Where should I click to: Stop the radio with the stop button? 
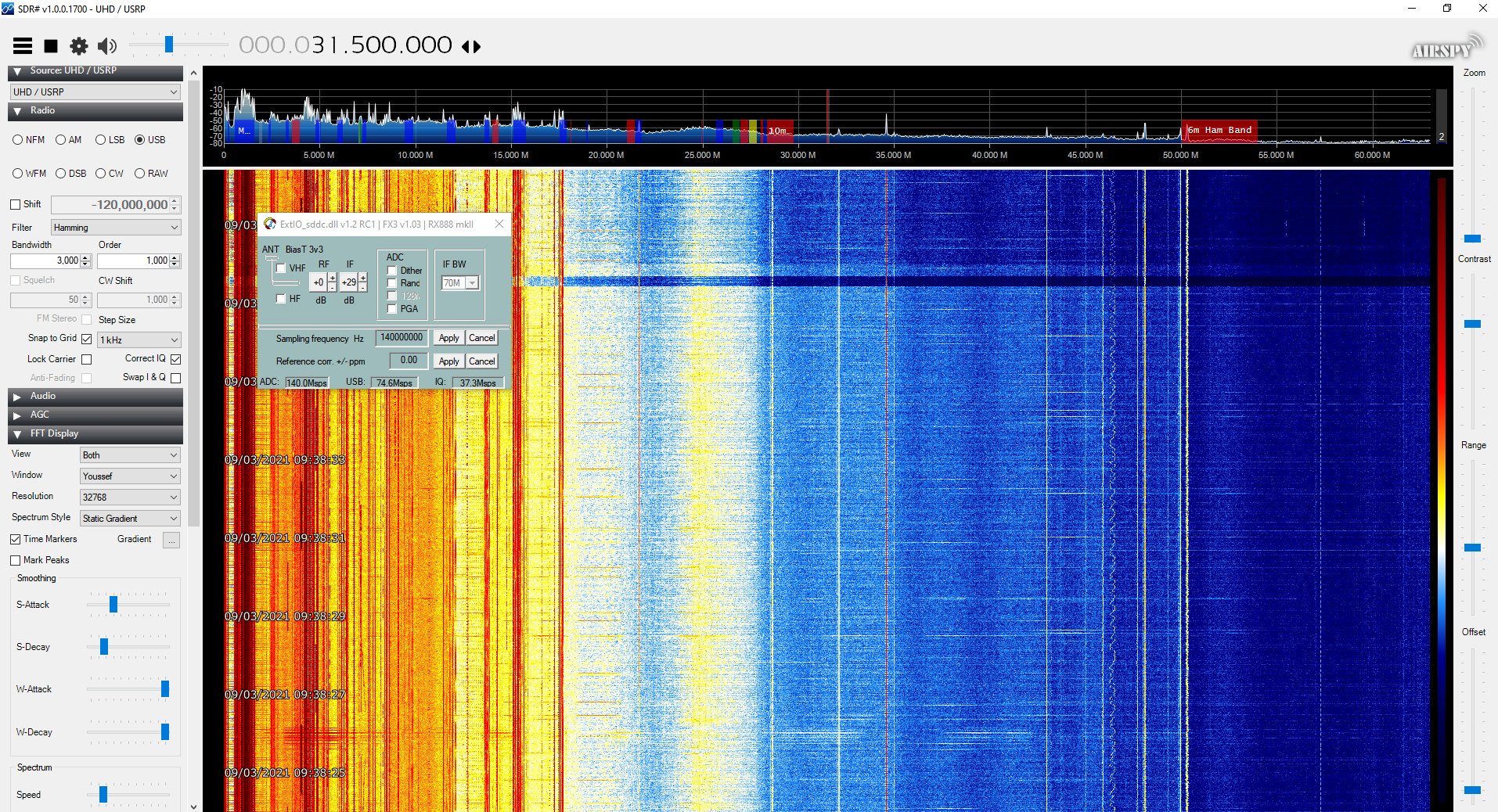[x=51, y=46]
